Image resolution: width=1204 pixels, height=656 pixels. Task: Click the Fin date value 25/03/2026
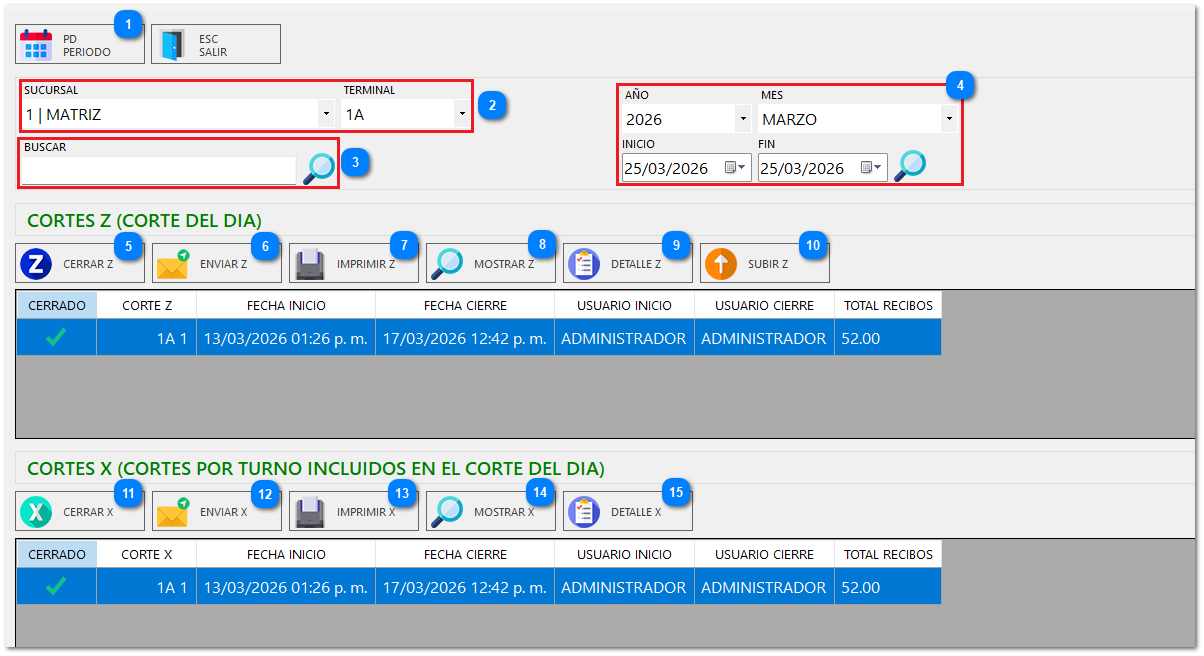[x=802, y=168]
